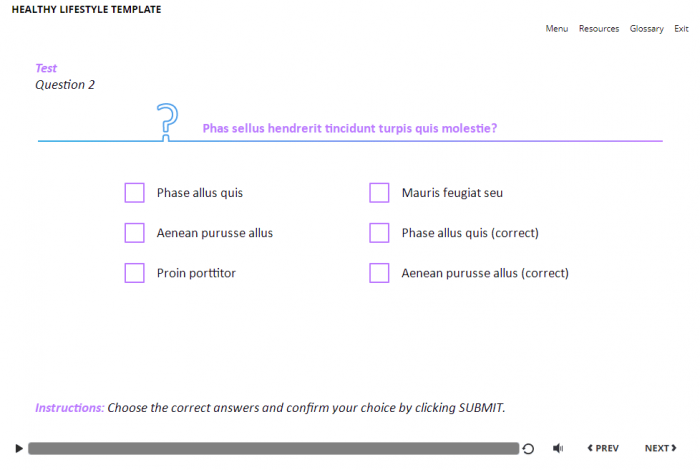
Task: Open the Glossary
Action: 647,29
